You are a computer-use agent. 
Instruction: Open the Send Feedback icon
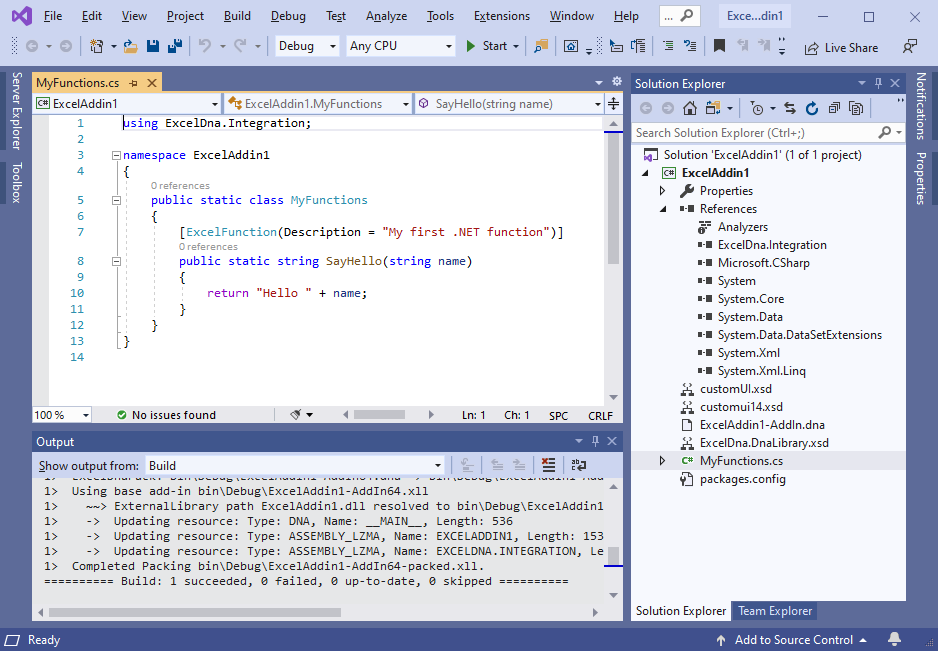click(x=910, y=46)
